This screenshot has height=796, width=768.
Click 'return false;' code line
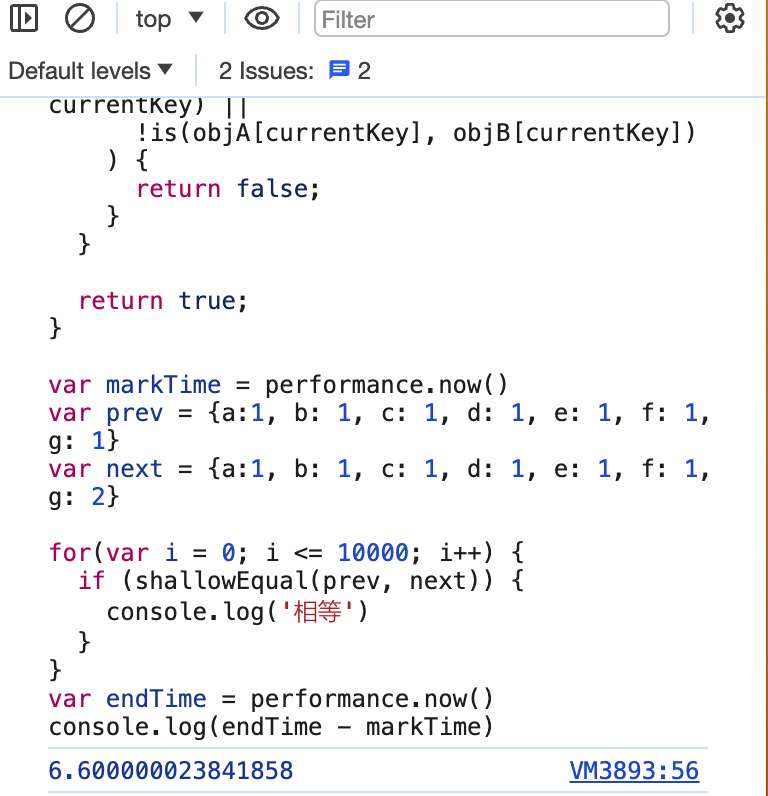(227, 189)
